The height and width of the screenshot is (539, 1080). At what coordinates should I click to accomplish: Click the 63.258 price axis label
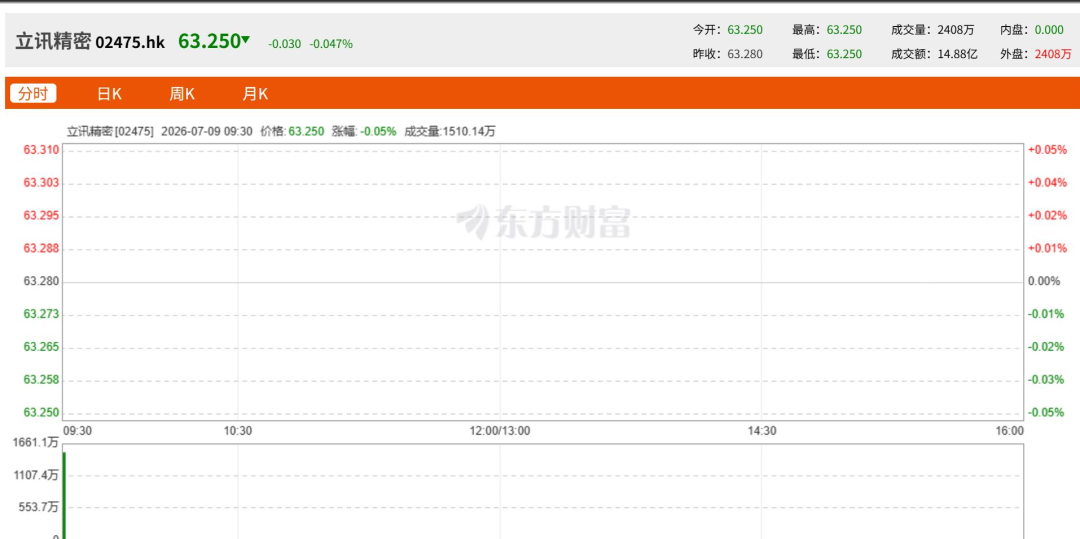tap(41, 379)
